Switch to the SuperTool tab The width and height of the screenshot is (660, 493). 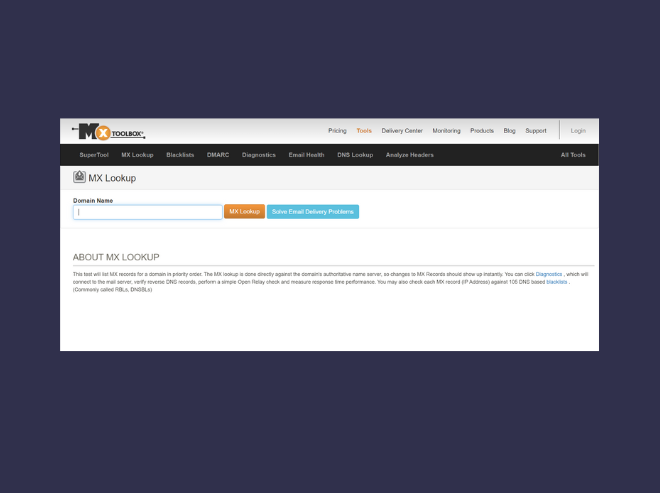click(94, 155)
